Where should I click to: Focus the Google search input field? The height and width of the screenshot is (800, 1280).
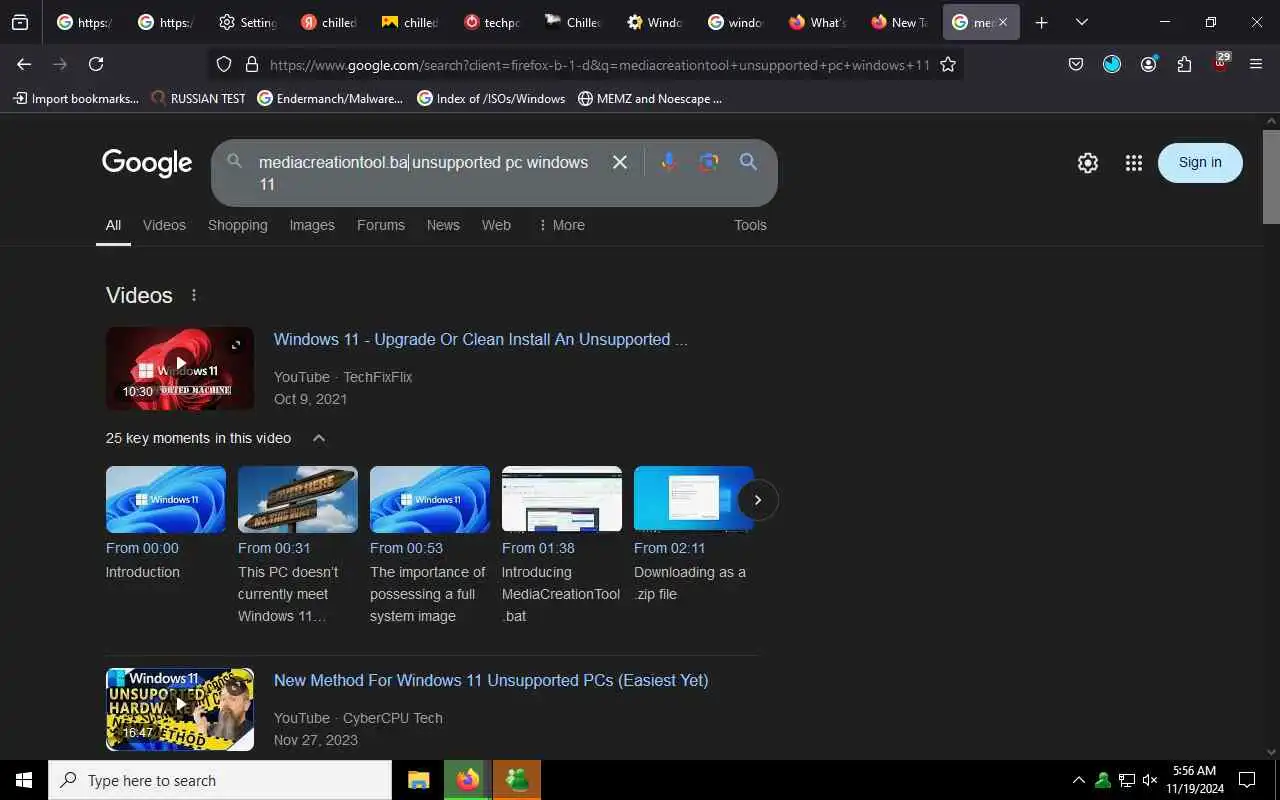pyautogui.click(x=424, y=172)
